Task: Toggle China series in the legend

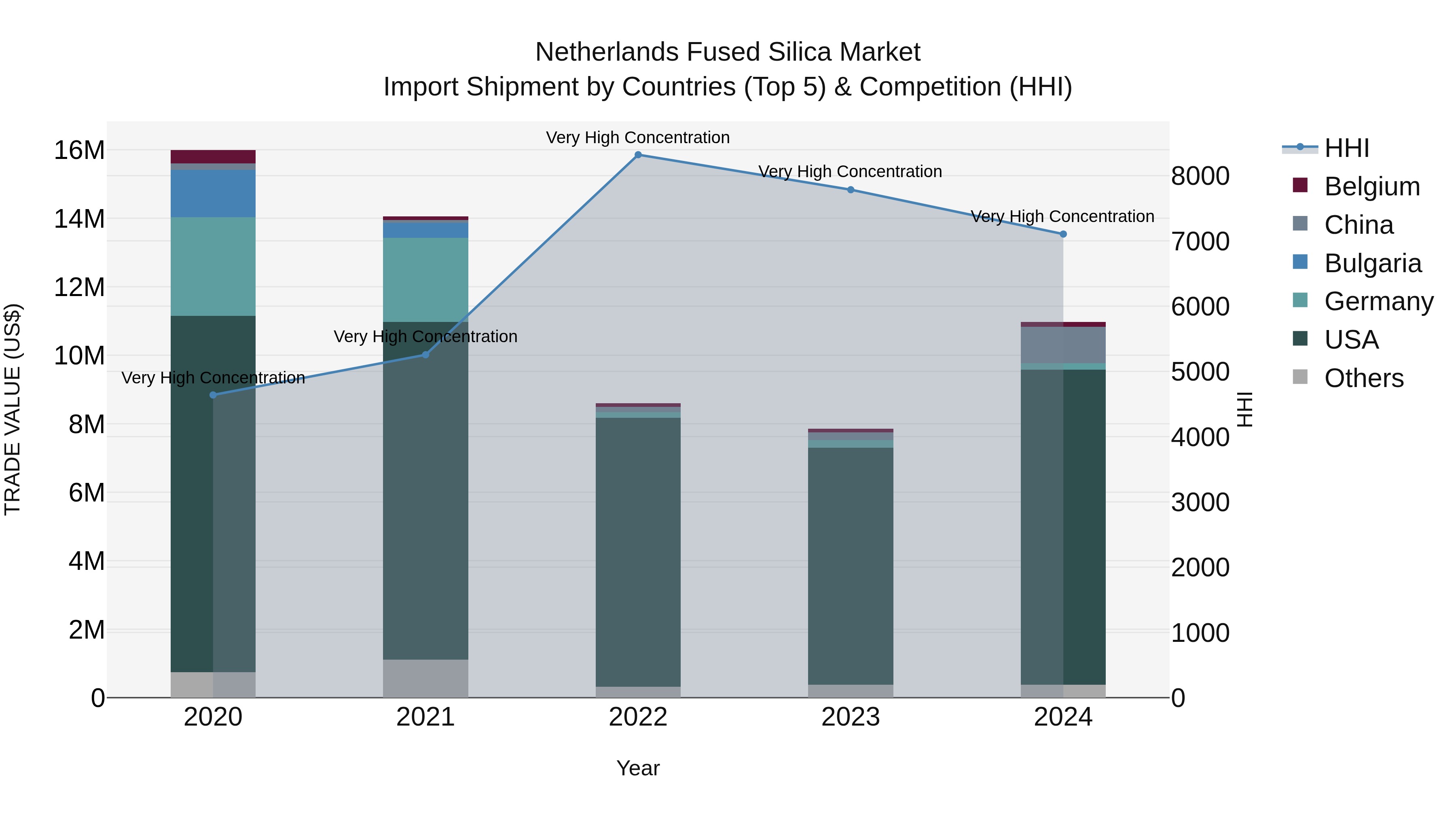Action: [x=1343, y=225]
